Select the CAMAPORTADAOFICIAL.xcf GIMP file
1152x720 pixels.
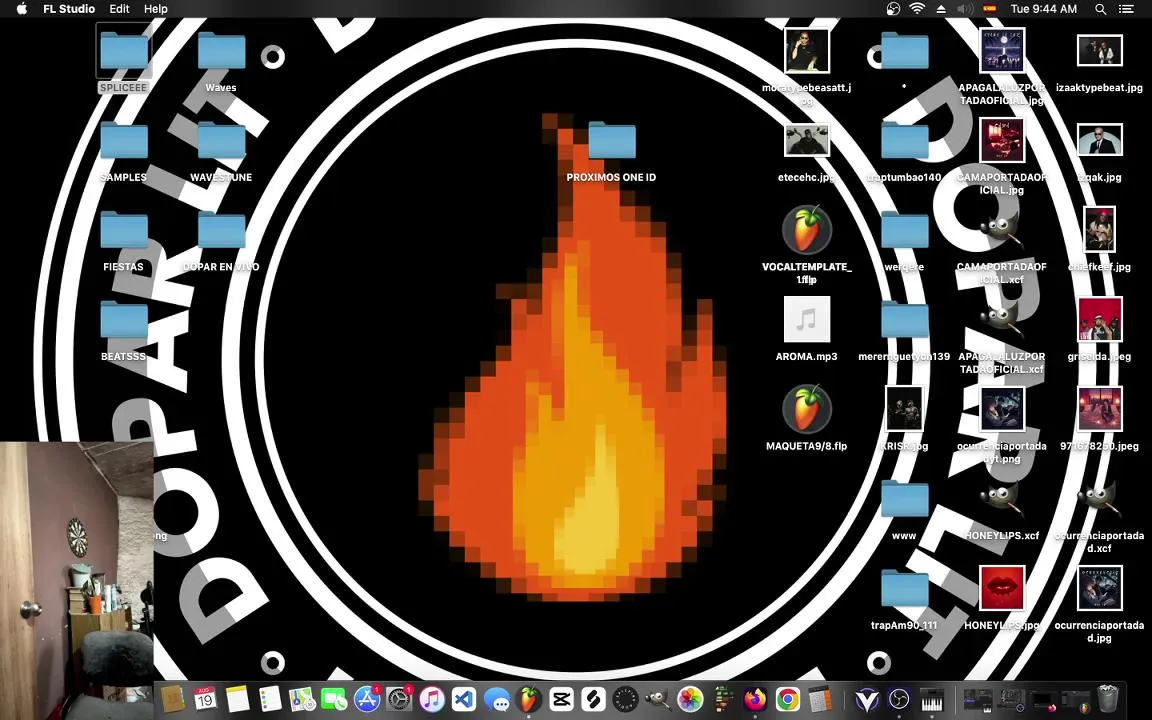[1002, 231]
